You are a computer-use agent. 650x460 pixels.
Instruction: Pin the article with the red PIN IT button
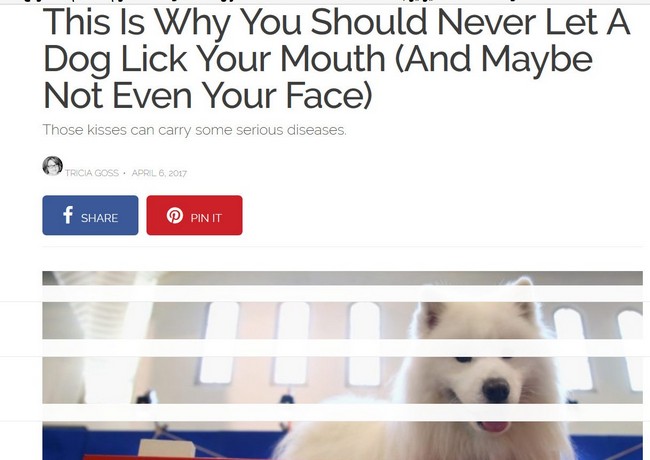click(x=194, y=215)
